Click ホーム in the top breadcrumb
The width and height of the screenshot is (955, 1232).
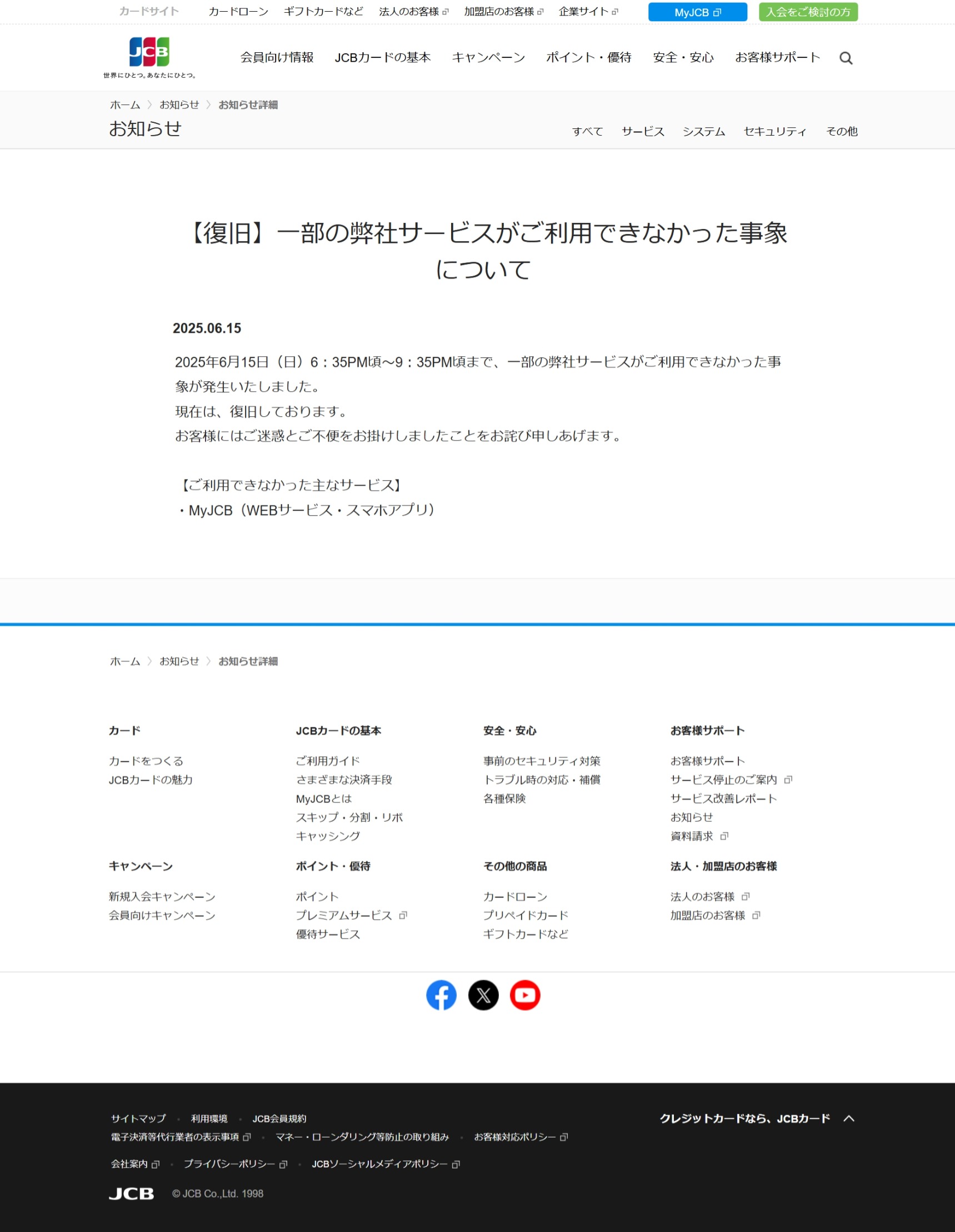click(124, 105)
